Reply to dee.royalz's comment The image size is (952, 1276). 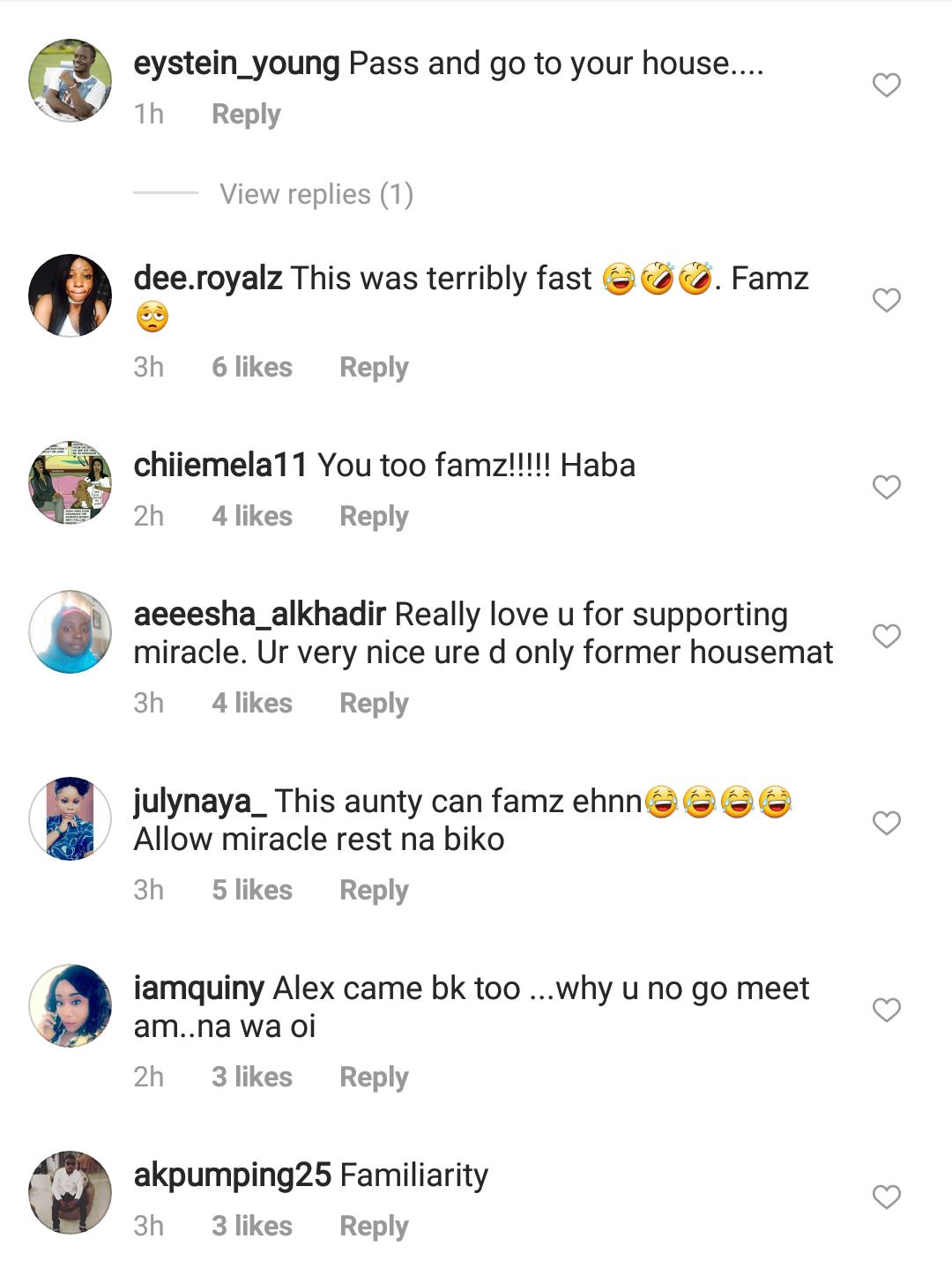(374, 368)
